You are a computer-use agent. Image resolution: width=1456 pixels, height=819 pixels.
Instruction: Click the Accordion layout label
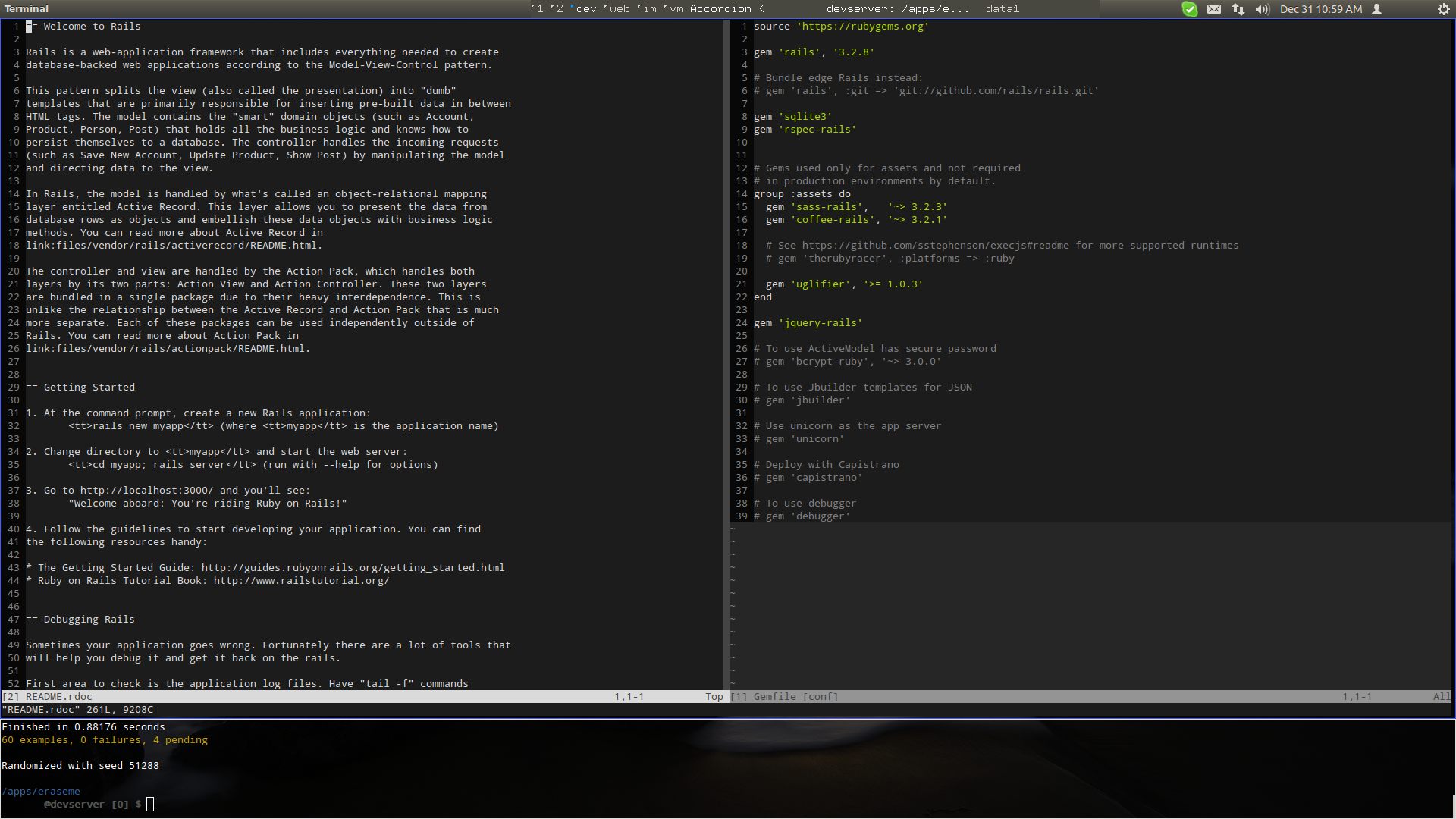tap(720, 9)
